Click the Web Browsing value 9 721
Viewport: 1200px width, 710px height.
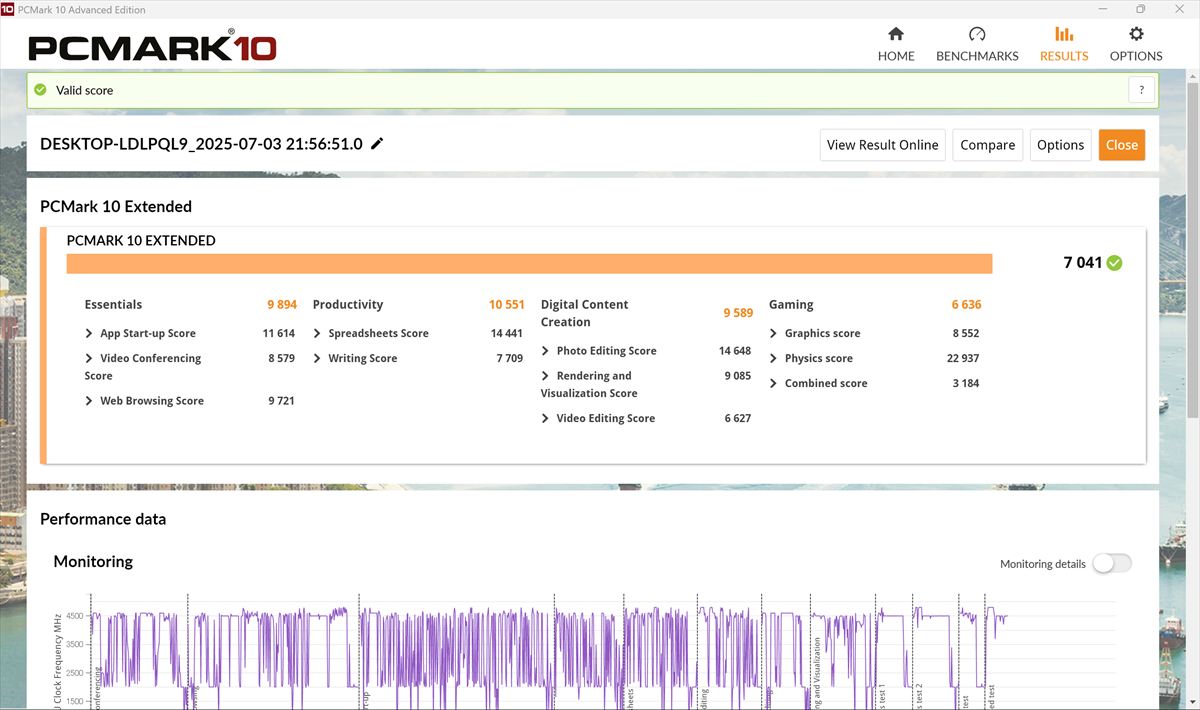[x=282, y=401]
